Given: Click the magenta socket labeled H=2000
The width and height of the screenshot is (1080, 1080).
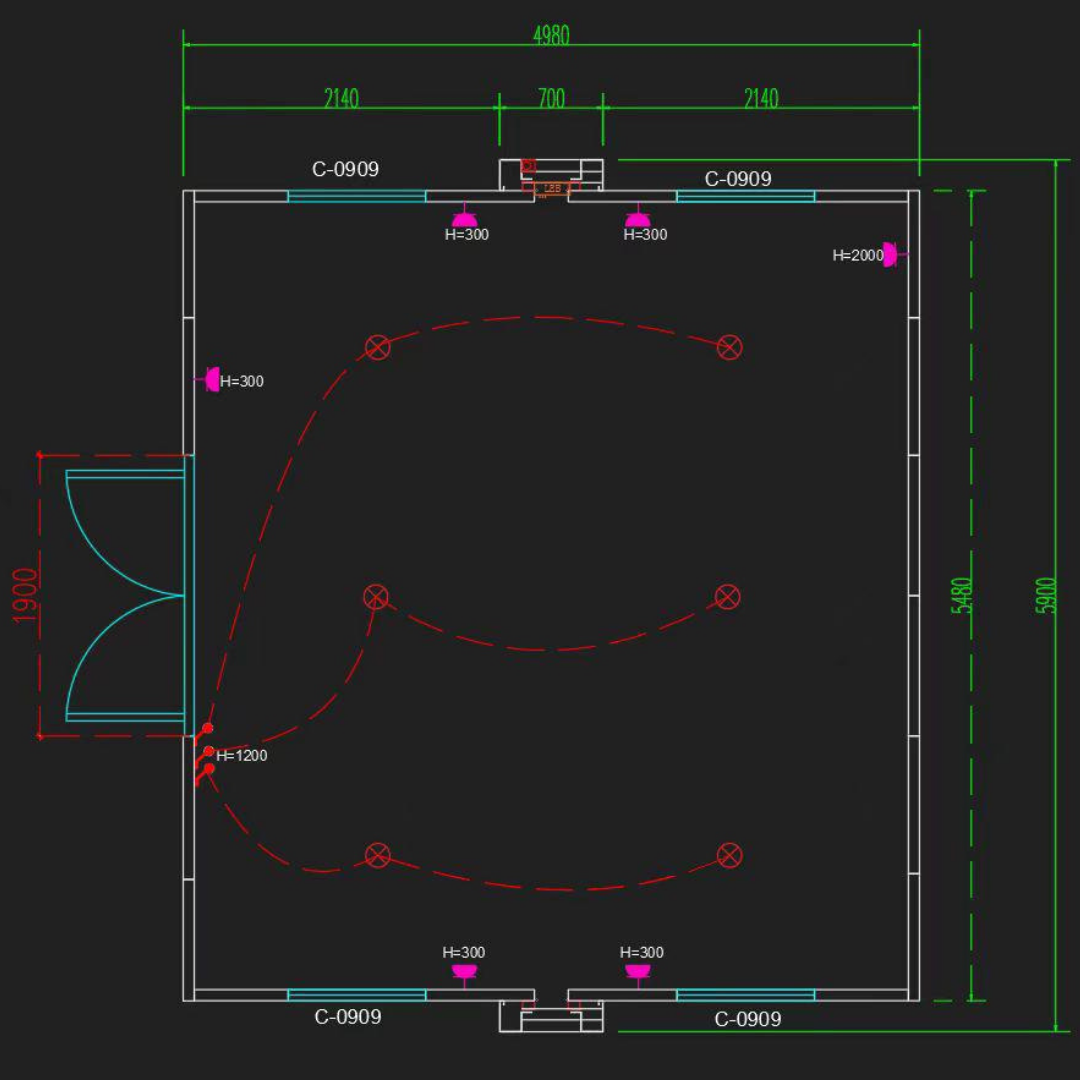Looking at the screenshot, I should coord(893,254).
